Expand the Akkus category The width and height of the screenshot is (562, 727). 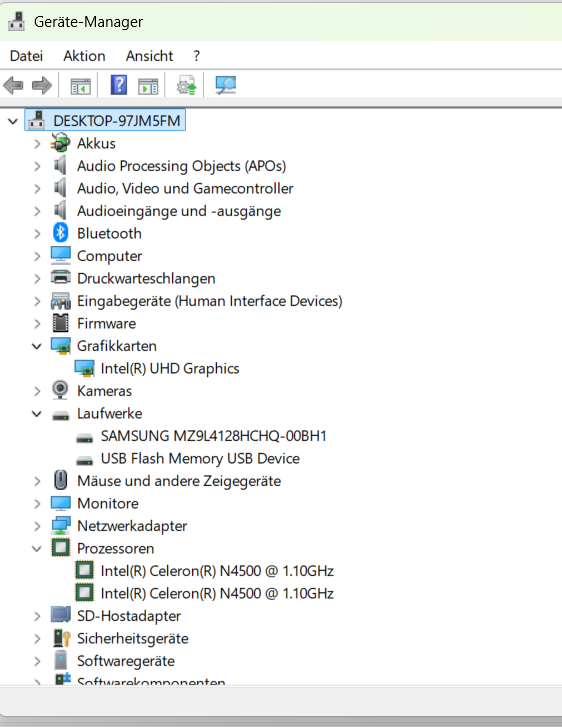pos(37,144)
